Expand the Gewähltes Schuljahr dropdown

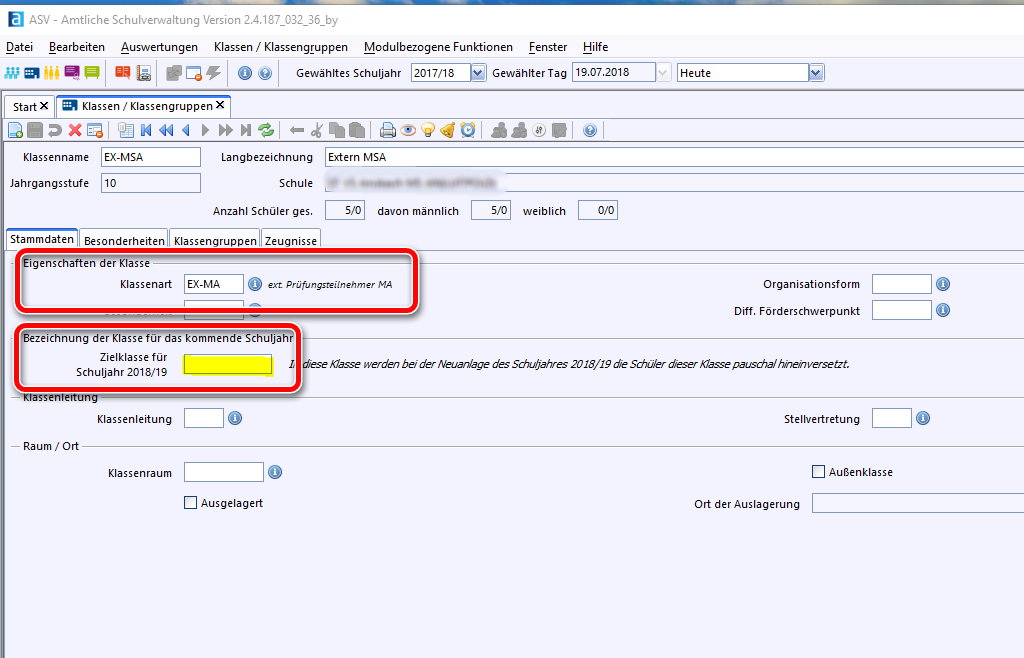(478, 72)
